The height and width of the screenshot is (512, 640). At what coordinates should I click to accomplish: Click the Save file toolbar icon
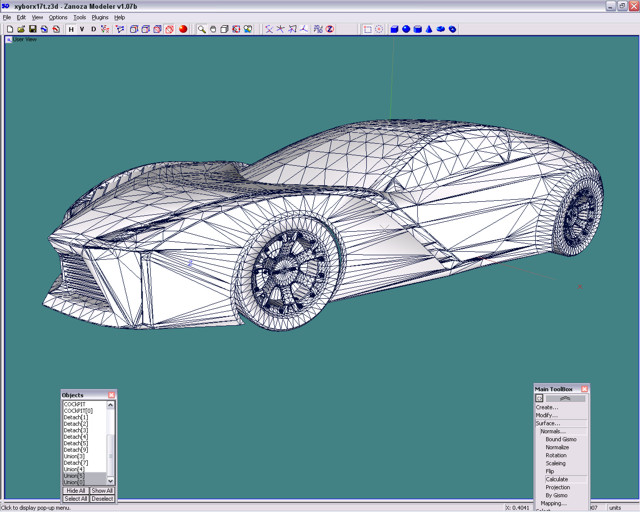click(32, 29)
